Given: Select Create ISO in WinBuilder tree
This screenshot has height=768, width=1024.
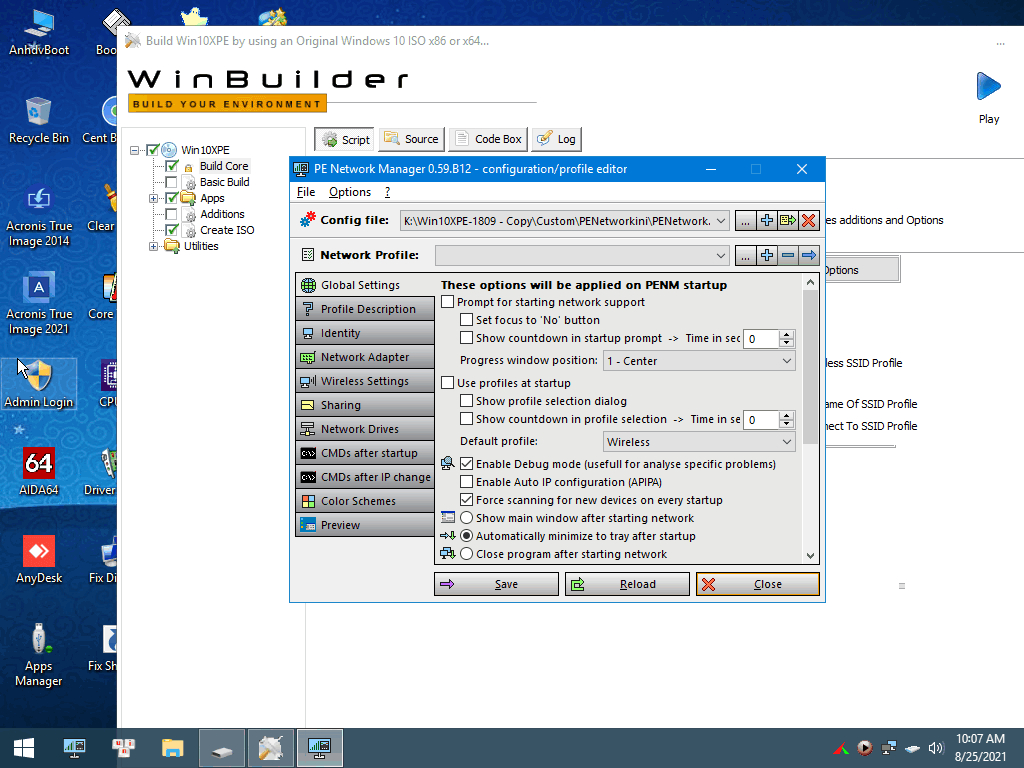Looking at the screenshot, I should coord(227,230).
